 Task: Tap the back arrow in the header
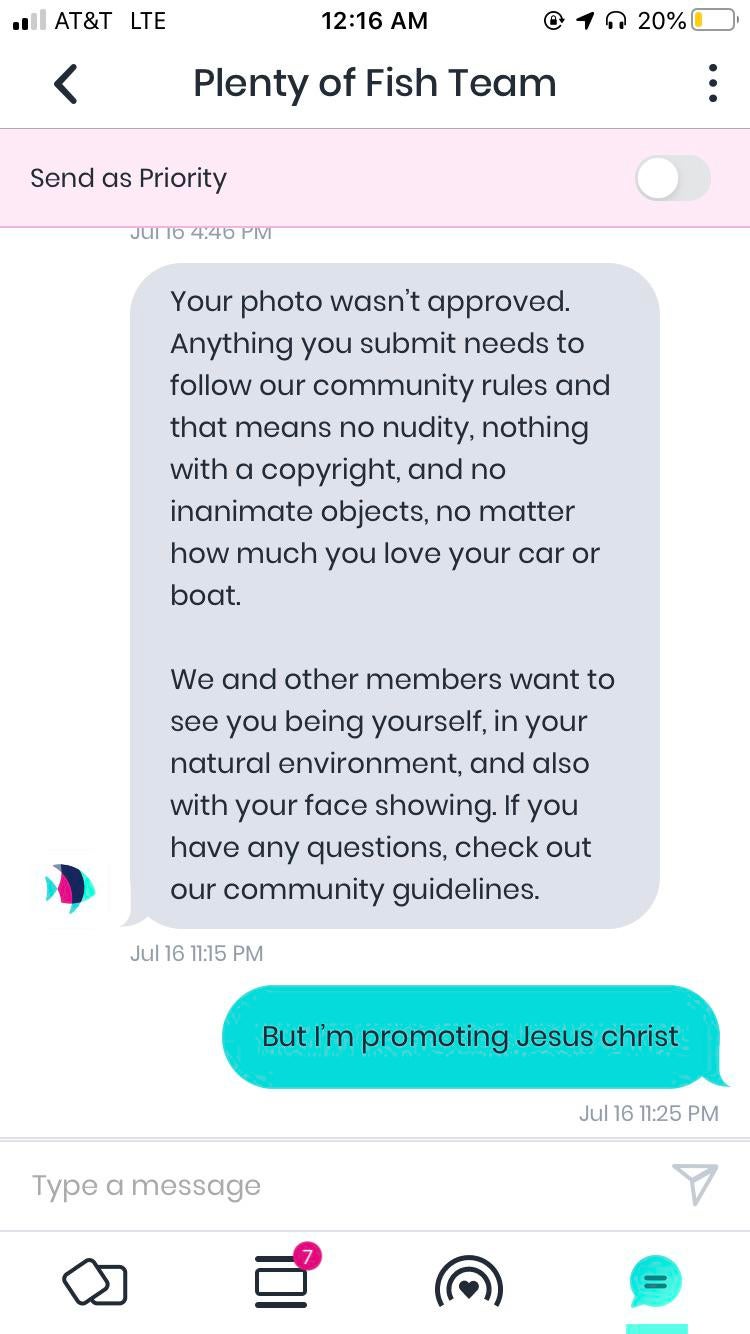coord(66,84)
